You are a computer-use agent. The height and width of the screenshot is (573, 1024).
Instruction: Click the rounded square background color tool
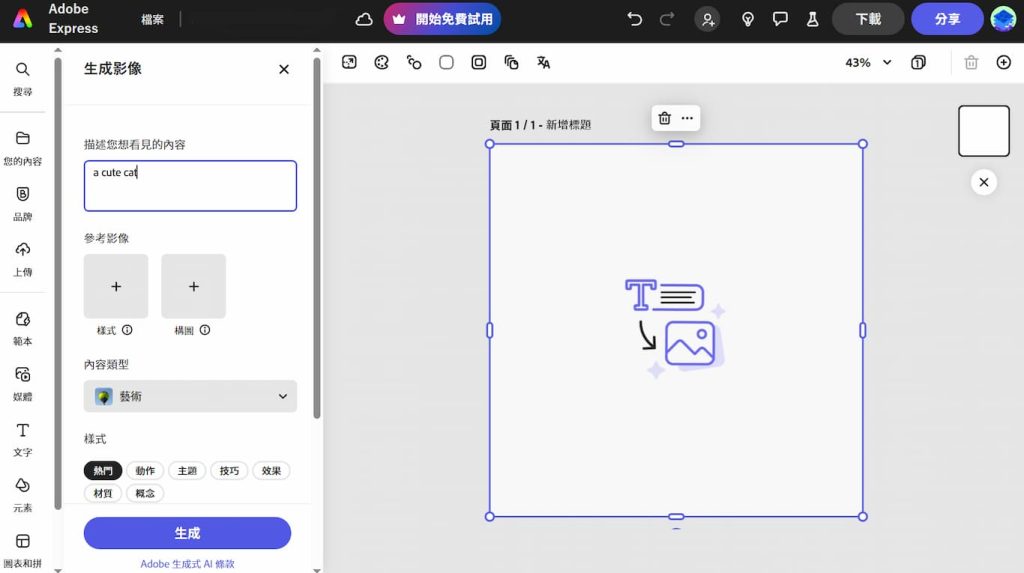click(x=446, y=62)
